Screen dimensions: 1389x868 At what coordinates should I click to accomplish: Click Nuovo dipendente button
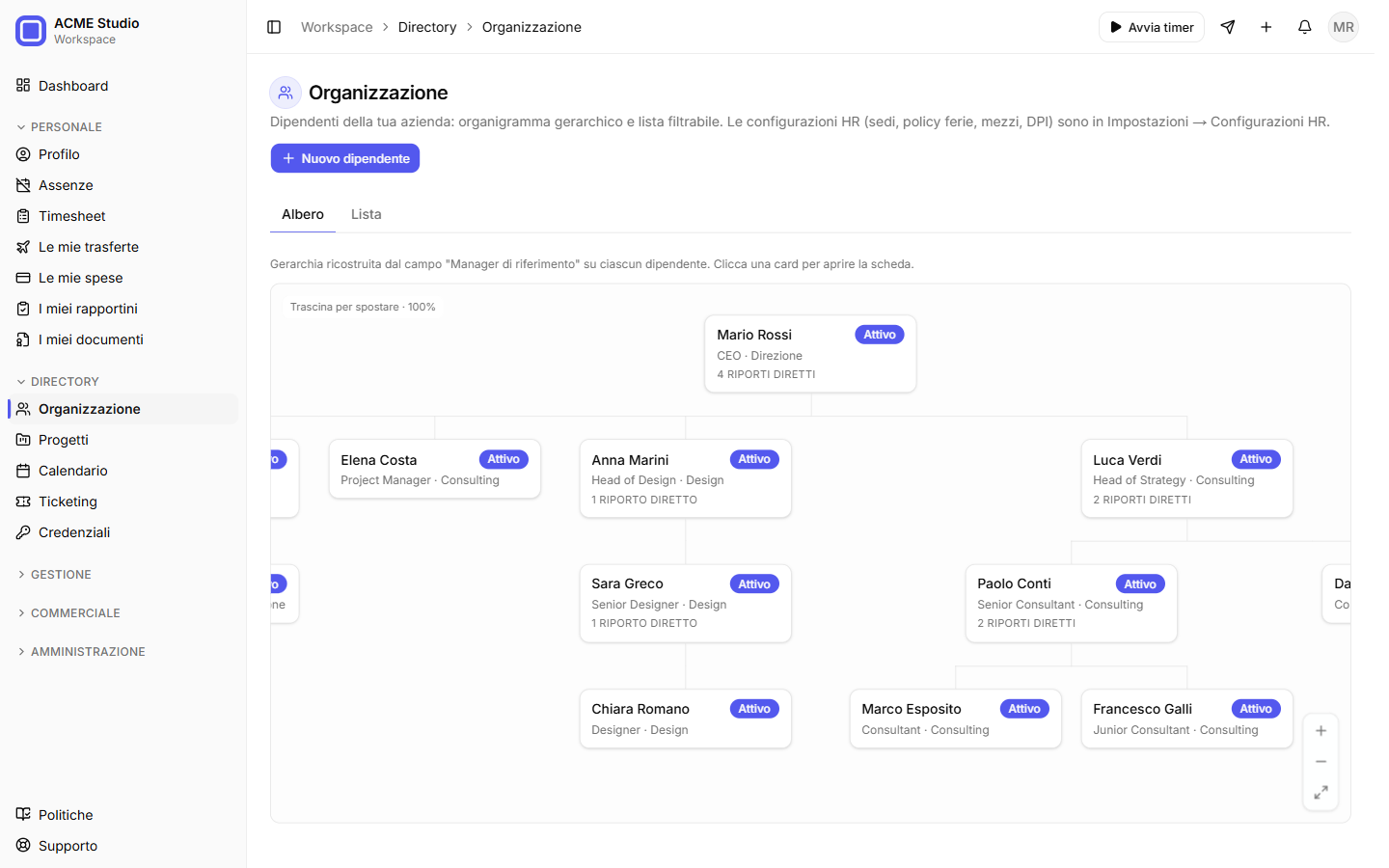[345, 158]
